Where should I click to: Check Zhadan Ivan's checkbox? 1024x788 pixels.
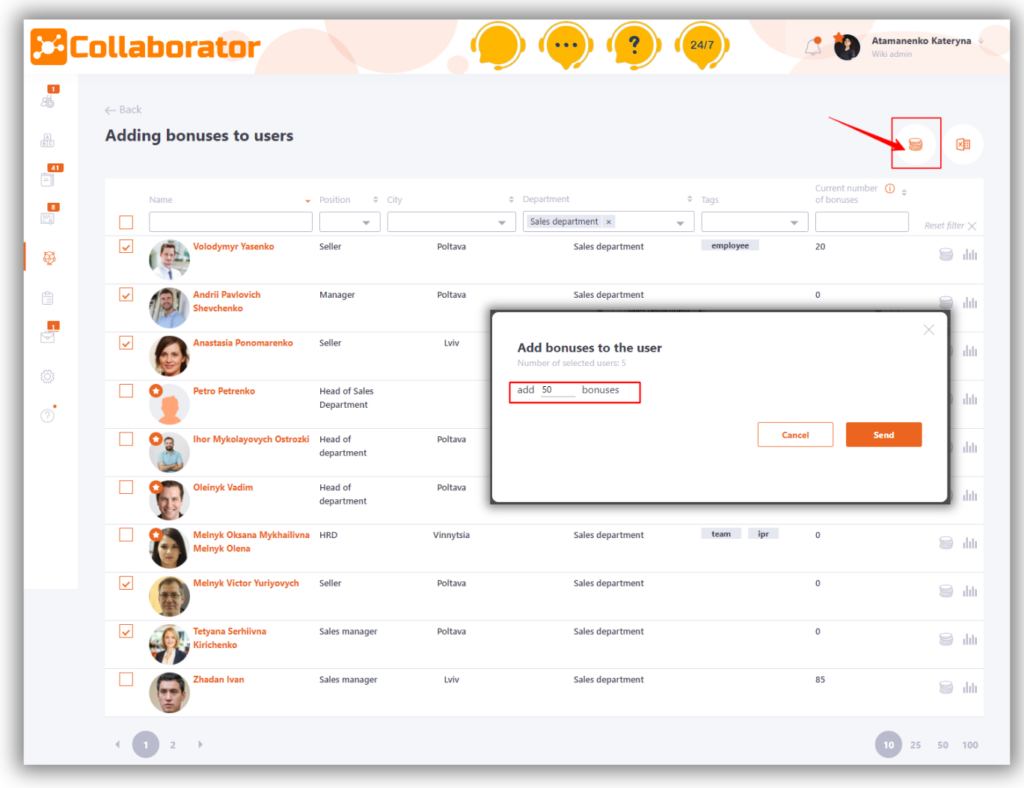(x=126, y=679)
